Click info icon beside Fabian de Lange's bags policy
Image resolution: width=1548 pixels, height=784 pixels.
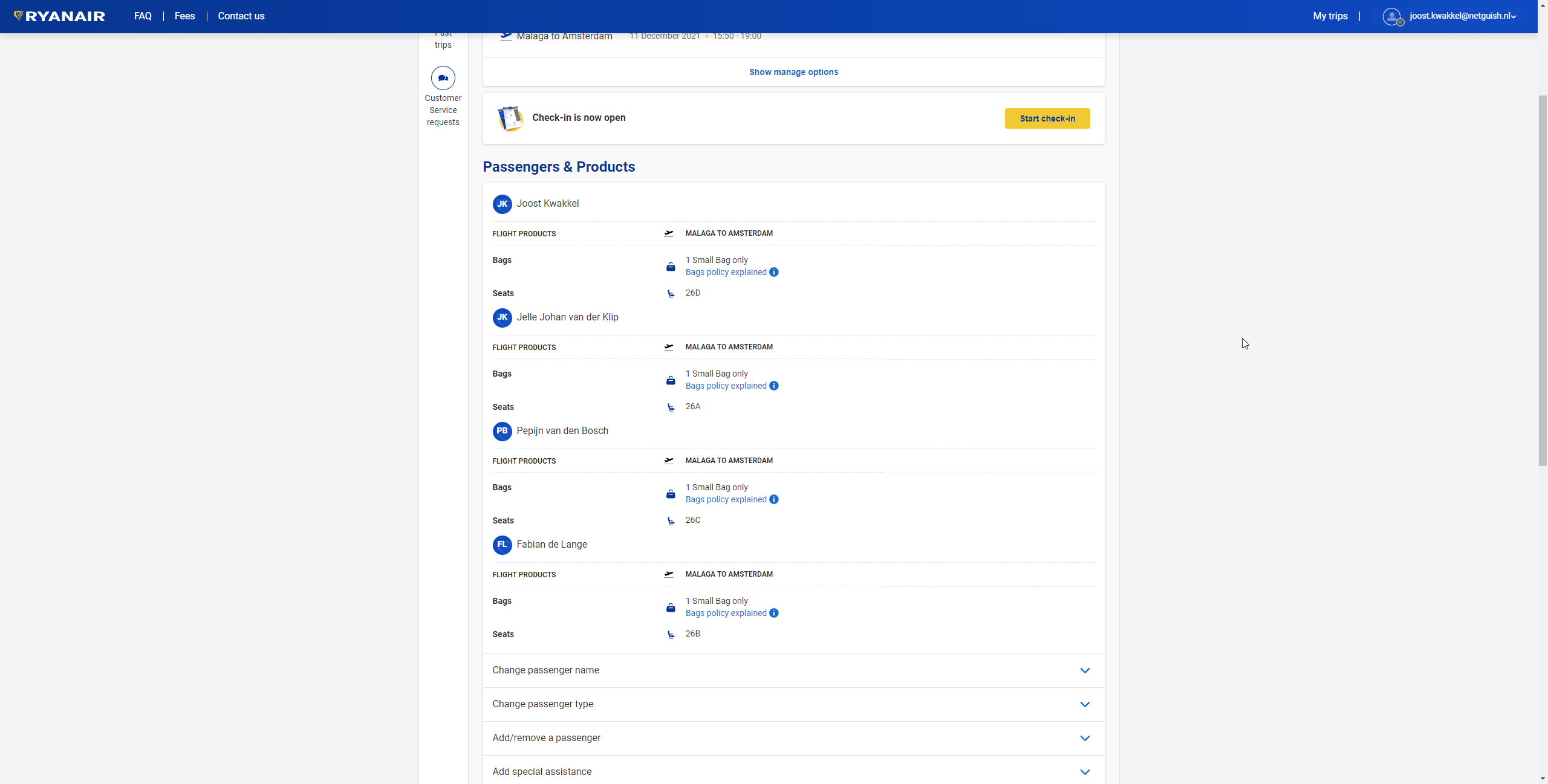(774, 614)
